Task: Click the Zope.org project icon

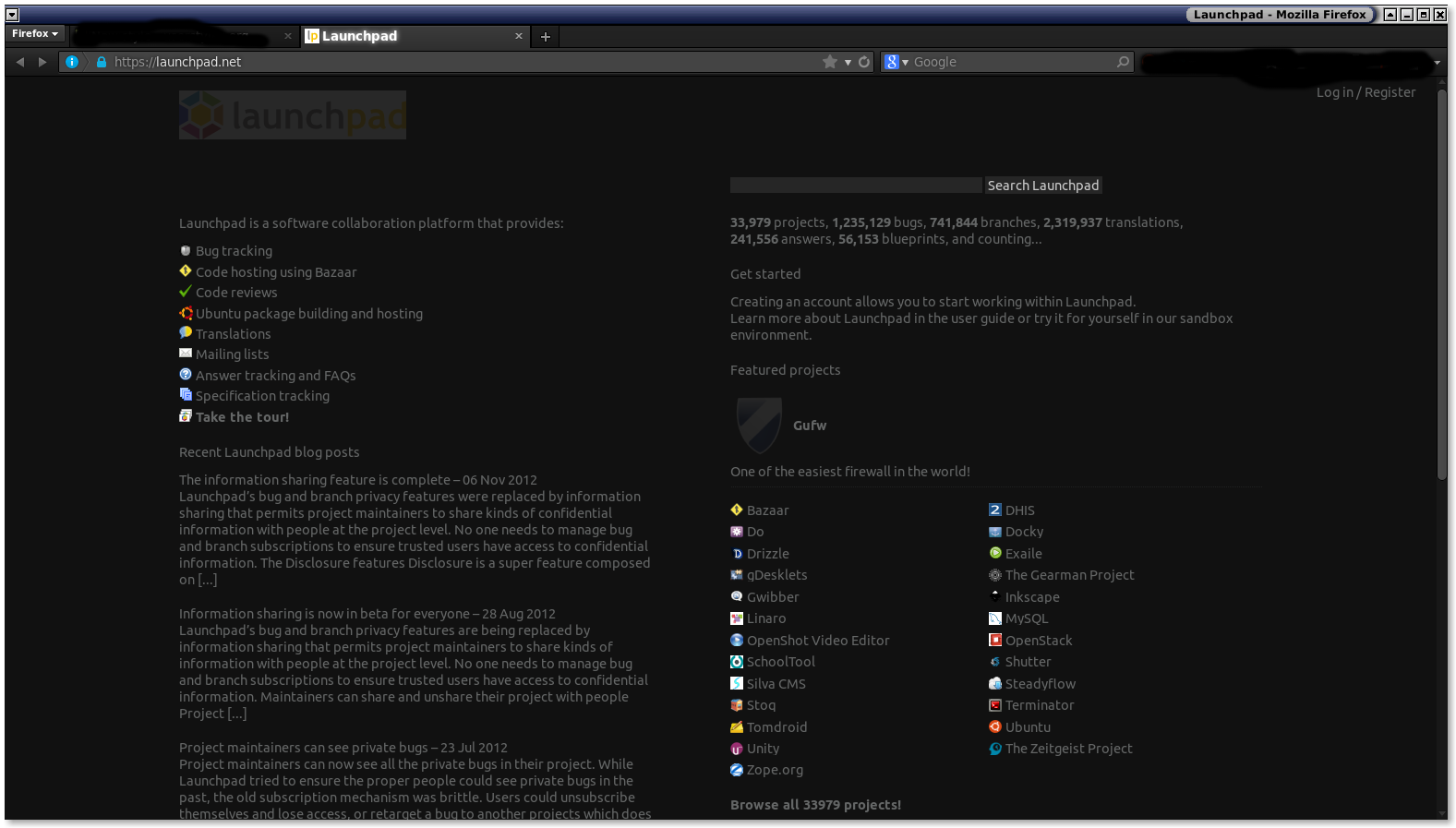Action: 737,770
